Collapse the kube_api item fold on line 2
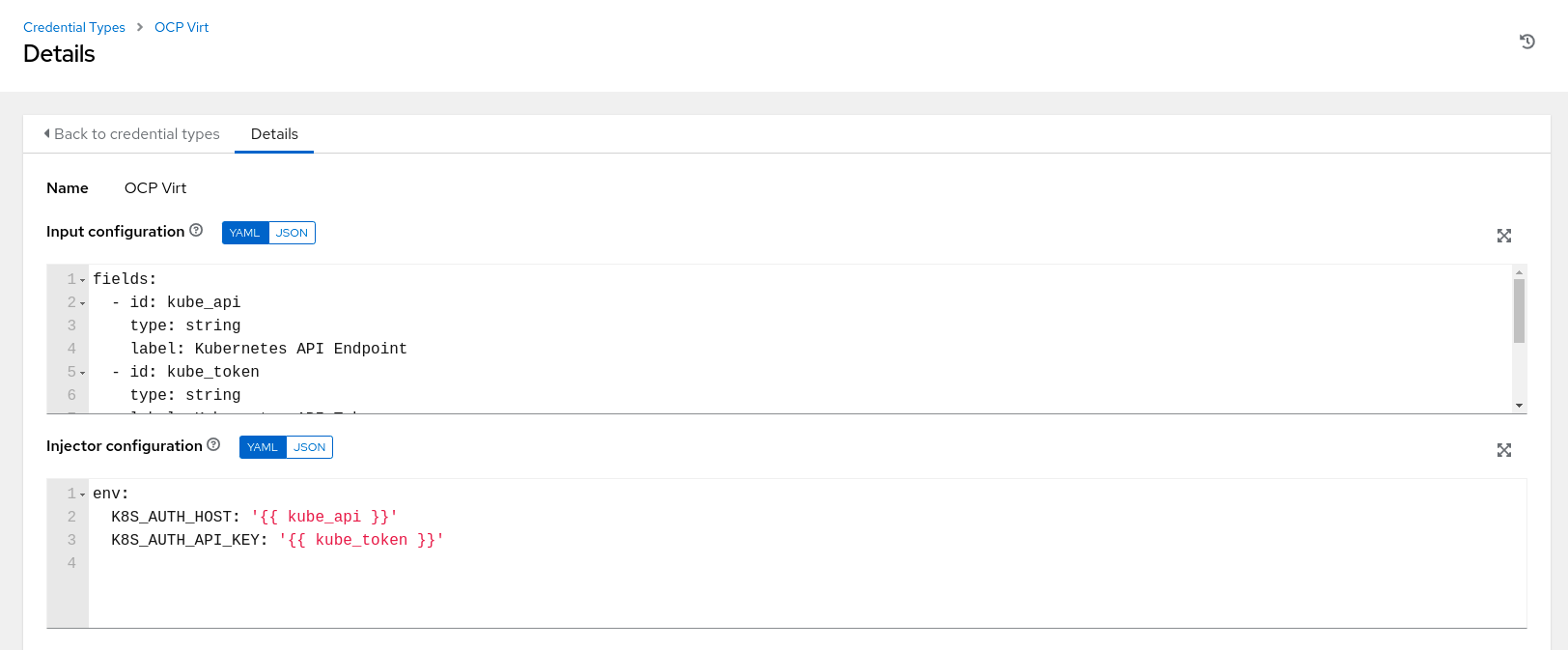The width and height of the screenshot is (1568, 650). click(x=83, y=303)
